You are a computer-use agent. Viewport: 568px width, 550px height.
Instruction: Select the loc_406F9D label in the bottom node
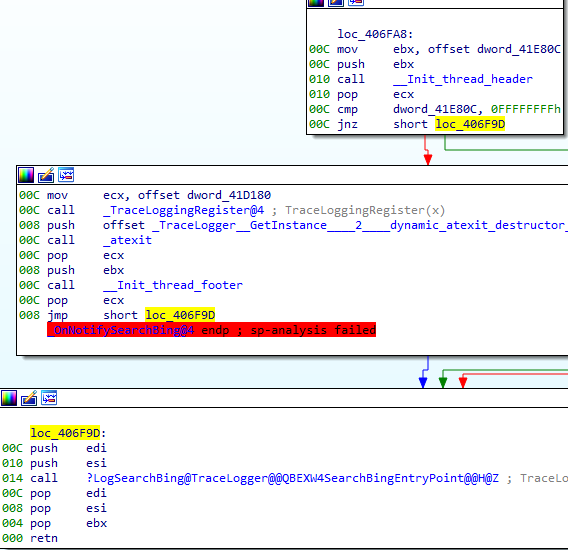(65, 433)
